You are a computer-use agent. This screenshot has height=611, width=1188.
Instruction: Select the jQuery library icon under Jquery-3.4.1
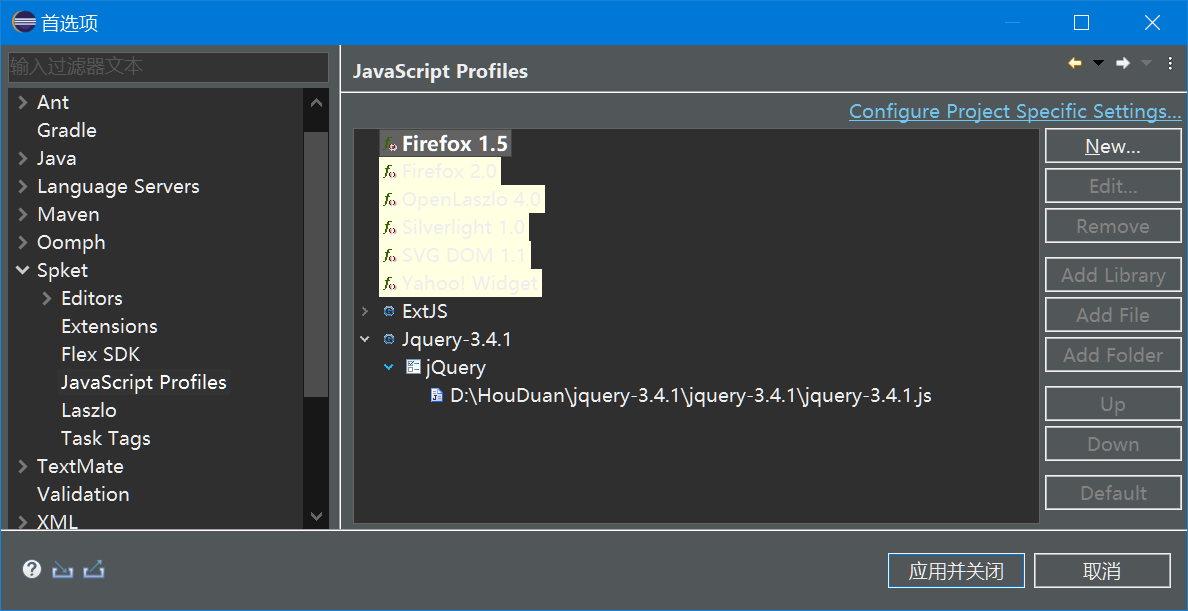coord(413,367)
